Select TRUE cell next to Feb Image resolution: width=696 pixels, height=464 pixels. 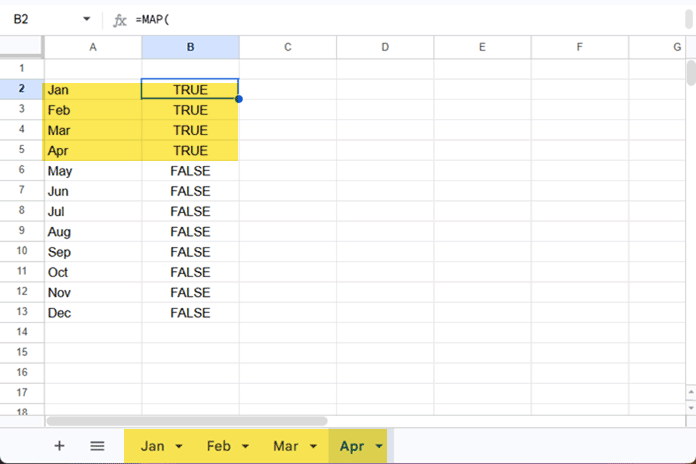click(190, 110)
